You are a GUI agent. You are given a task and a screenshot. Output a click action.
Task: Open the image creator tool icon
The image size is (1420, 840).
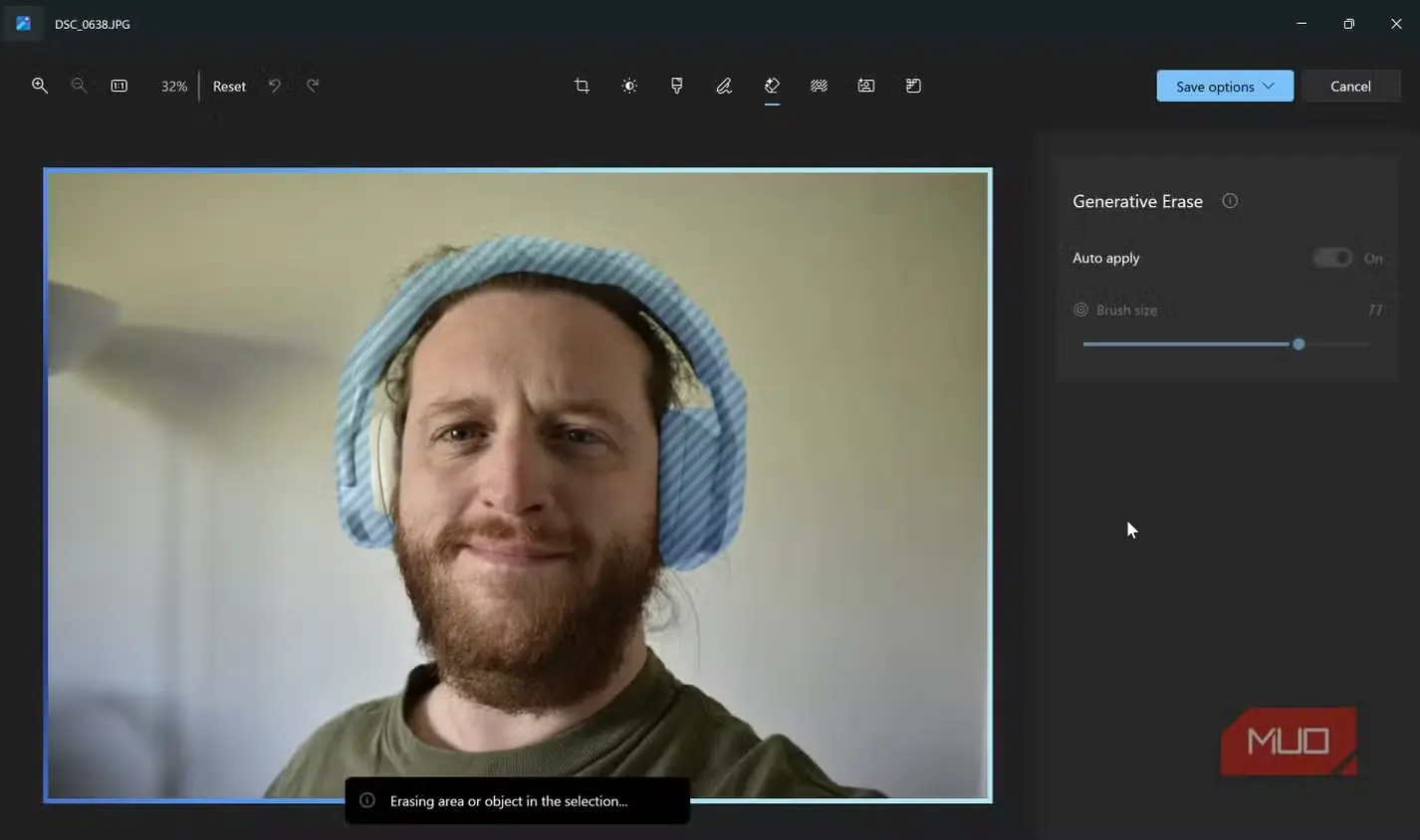point(866,86)
